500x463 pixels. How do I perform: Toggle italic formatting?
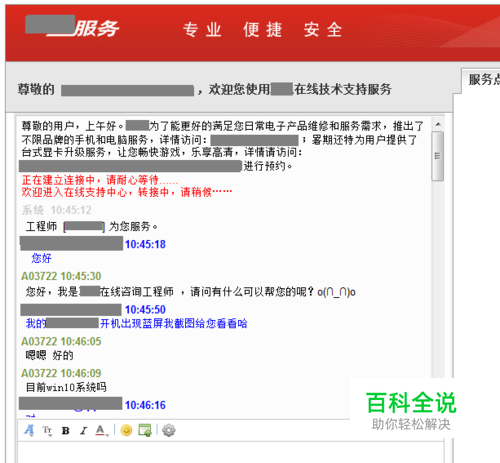(83, 431)
